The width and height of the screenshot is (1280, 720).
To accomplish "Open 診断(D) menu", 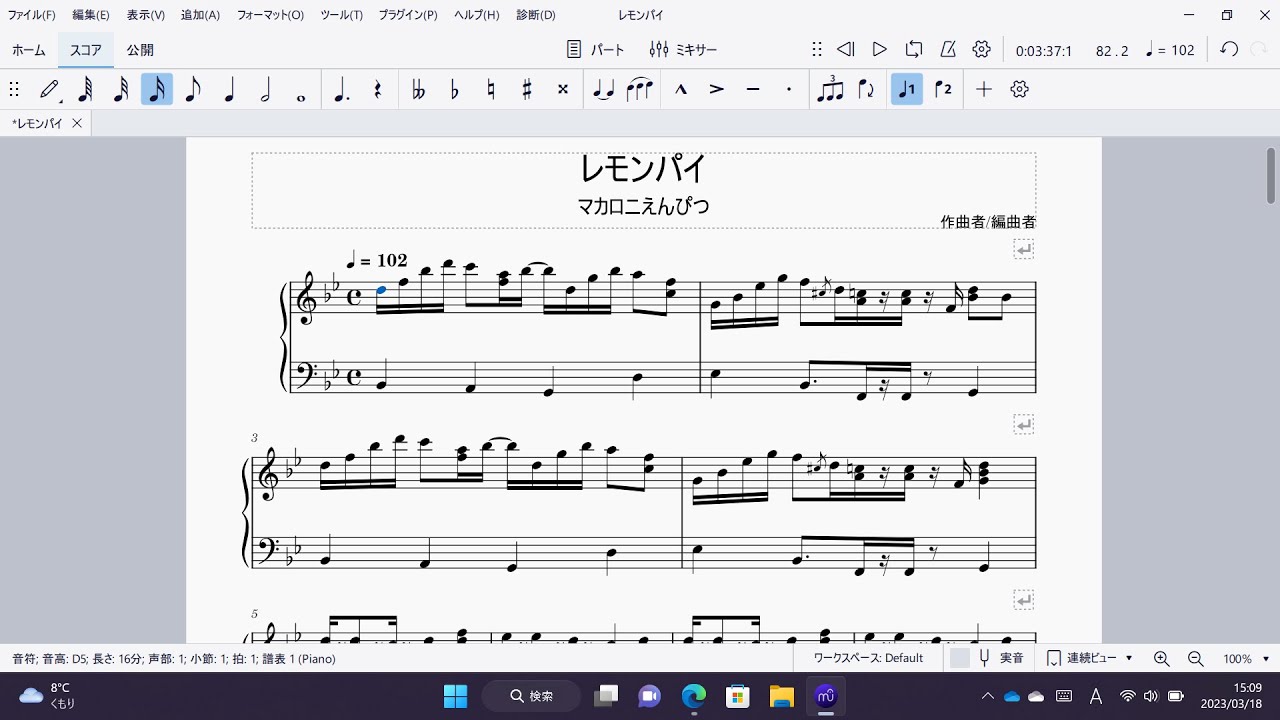I will [x=536, y=15].
